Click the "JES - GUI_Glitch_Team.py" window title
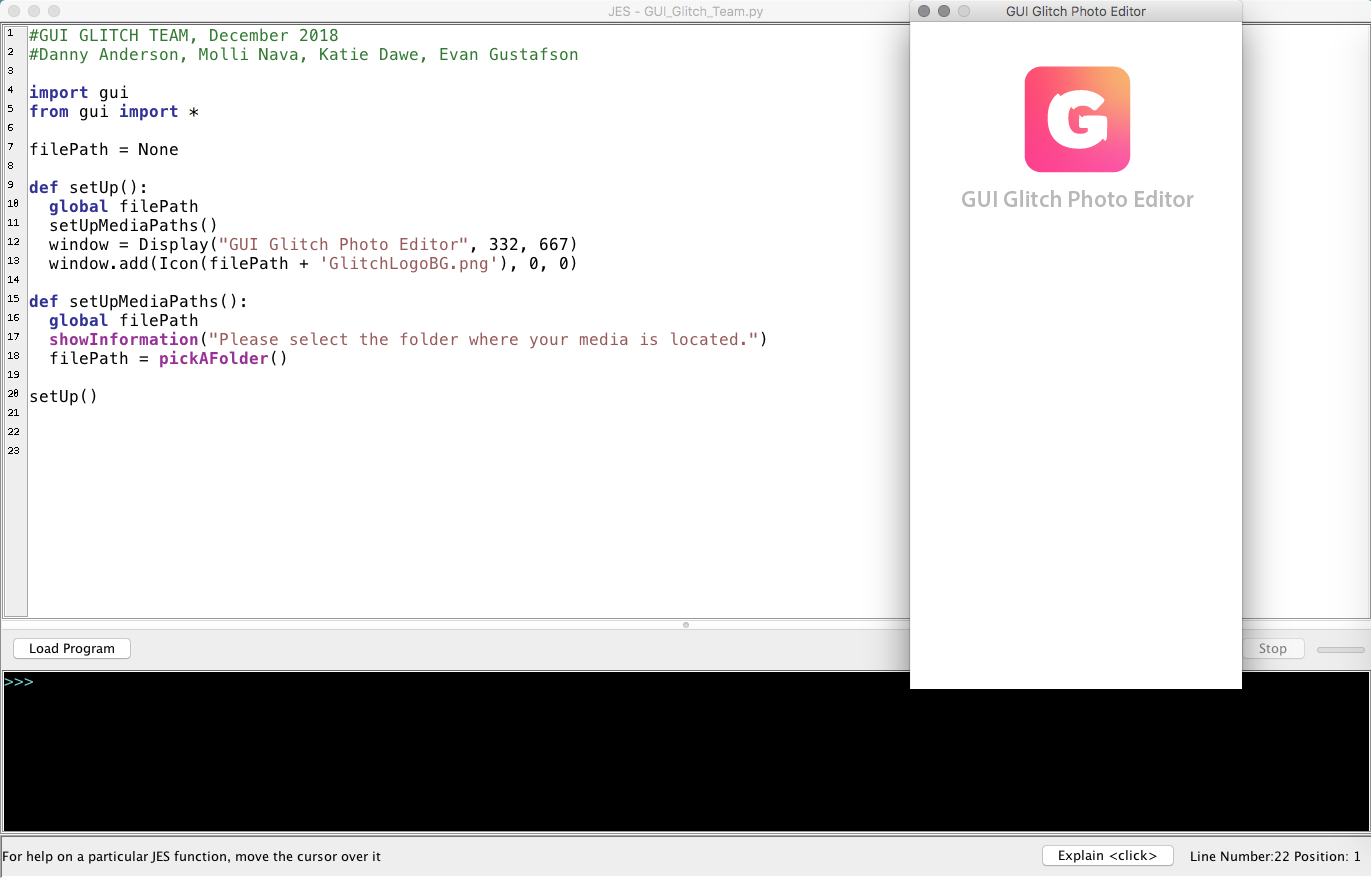Viewport: 1371px width, 878px height. click(x=685, y=11)
